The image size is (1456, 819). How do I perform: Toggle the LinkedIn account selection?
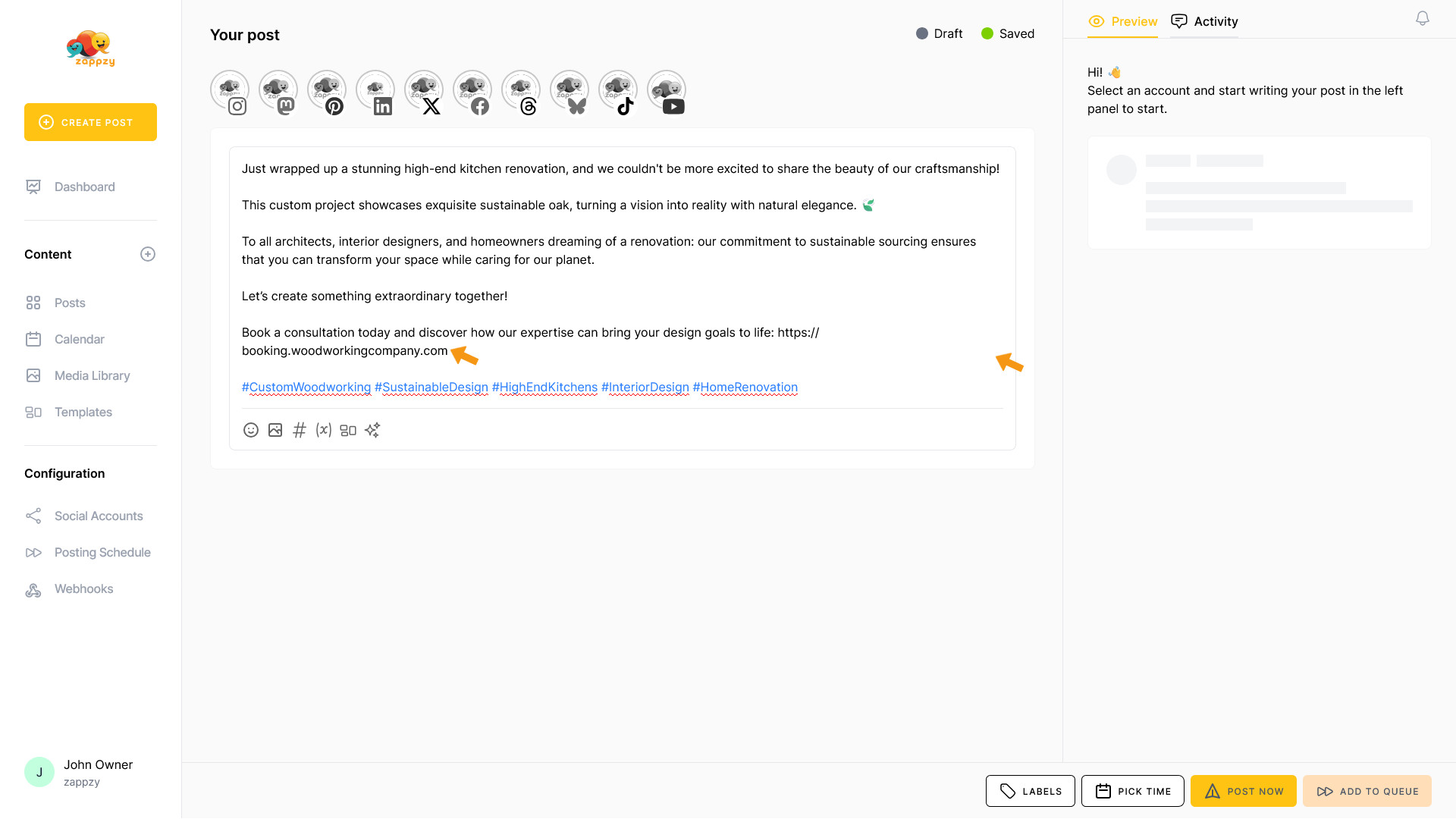coord(375,92)
